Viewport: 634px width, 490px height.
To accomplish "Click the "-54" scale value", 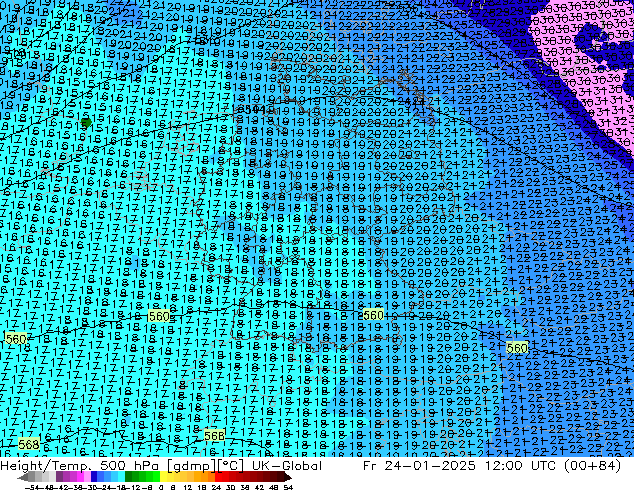I will (x=32, y=488).
